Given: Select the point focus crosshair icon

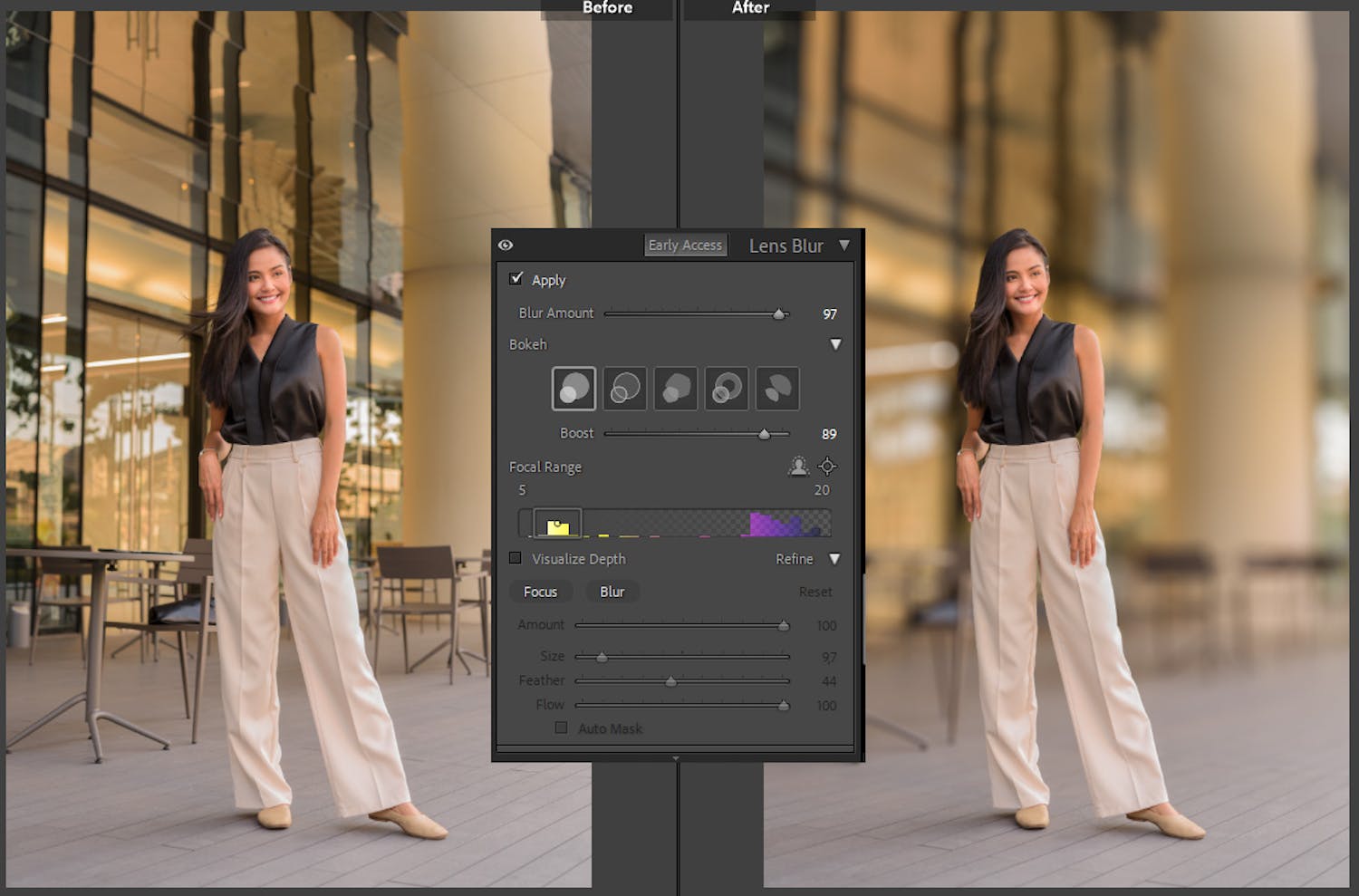Looking at the screenshot, I should click(x=828, y=466).
